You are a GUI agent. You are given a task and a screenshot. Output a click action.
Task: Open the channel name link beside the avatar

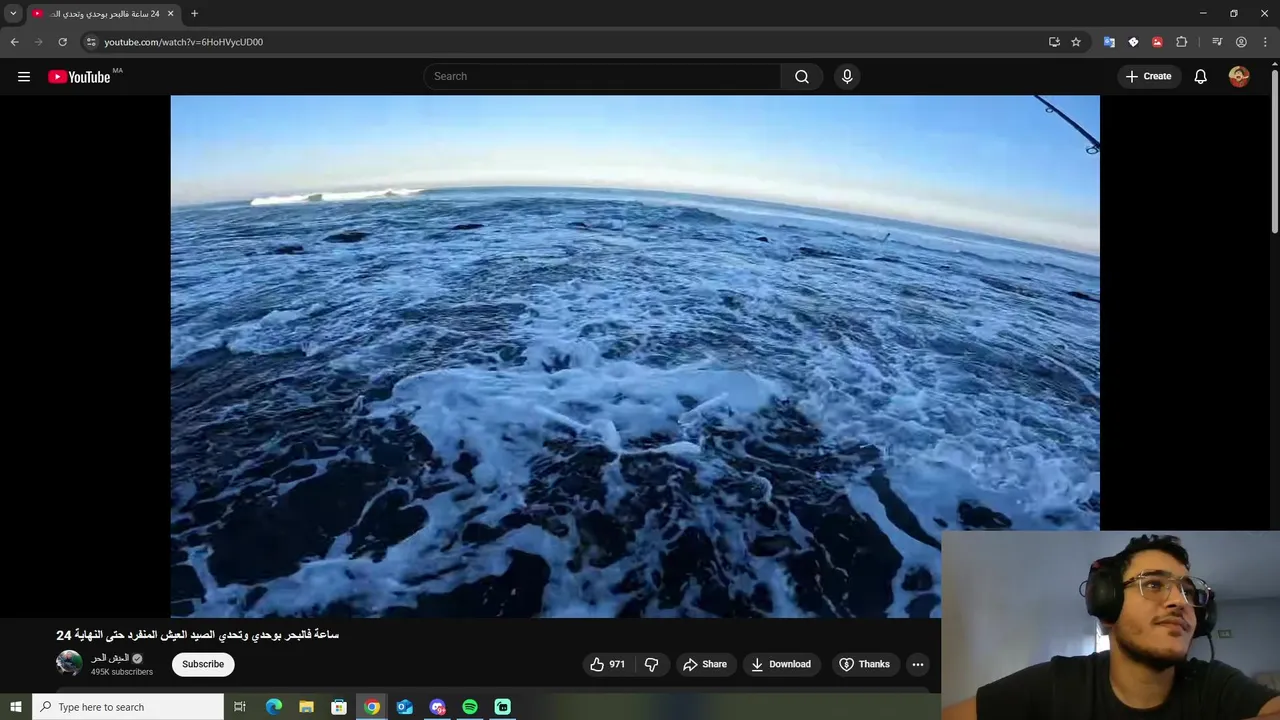pyautogui.click(x=110, y=658)
